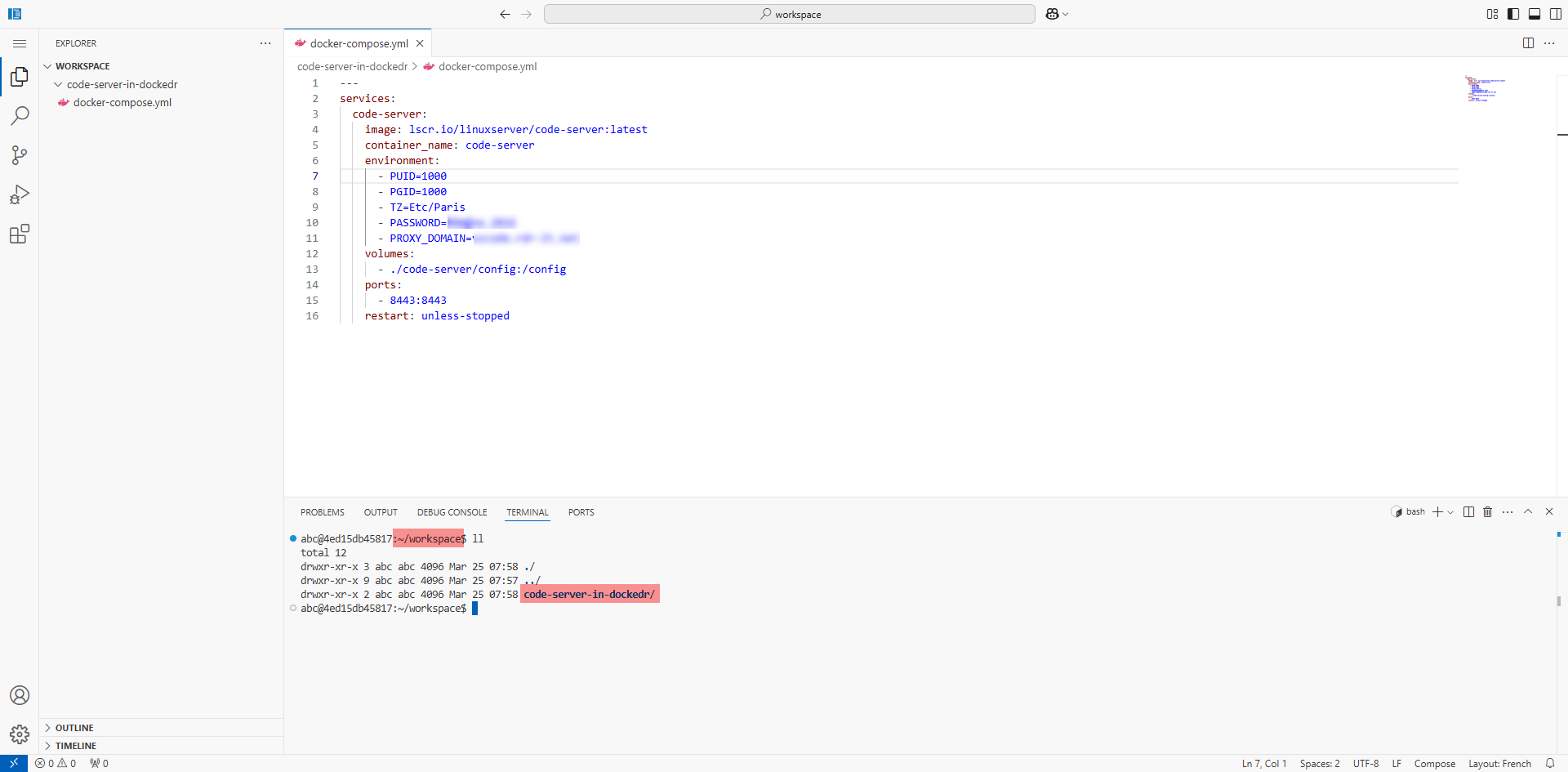Expand the Outline section
The width and height of the screenshot is (1568, 772).
[x=74, y=728]
